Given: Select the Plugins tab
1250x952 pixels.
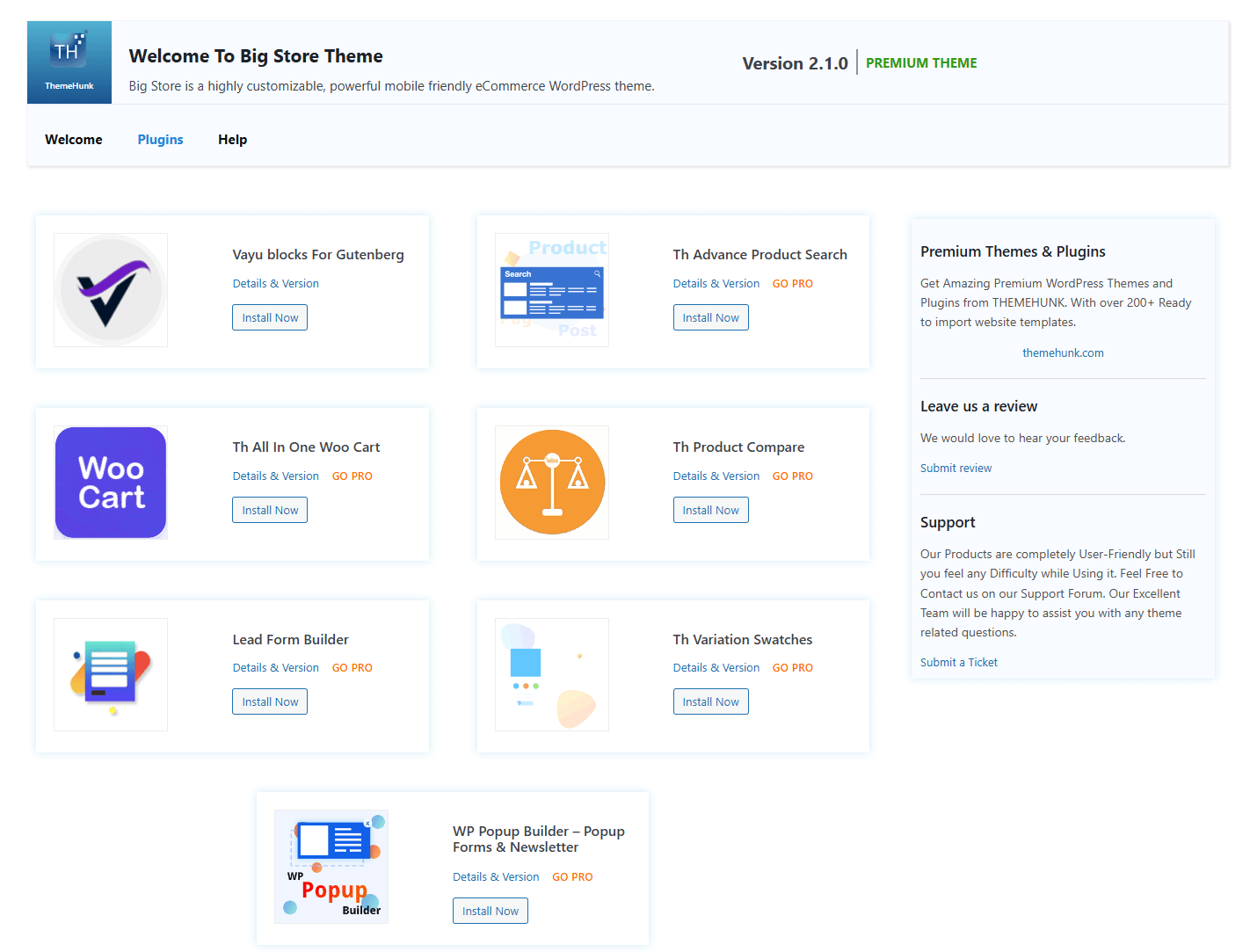Looking at the screenshot, I should point(161,140).
